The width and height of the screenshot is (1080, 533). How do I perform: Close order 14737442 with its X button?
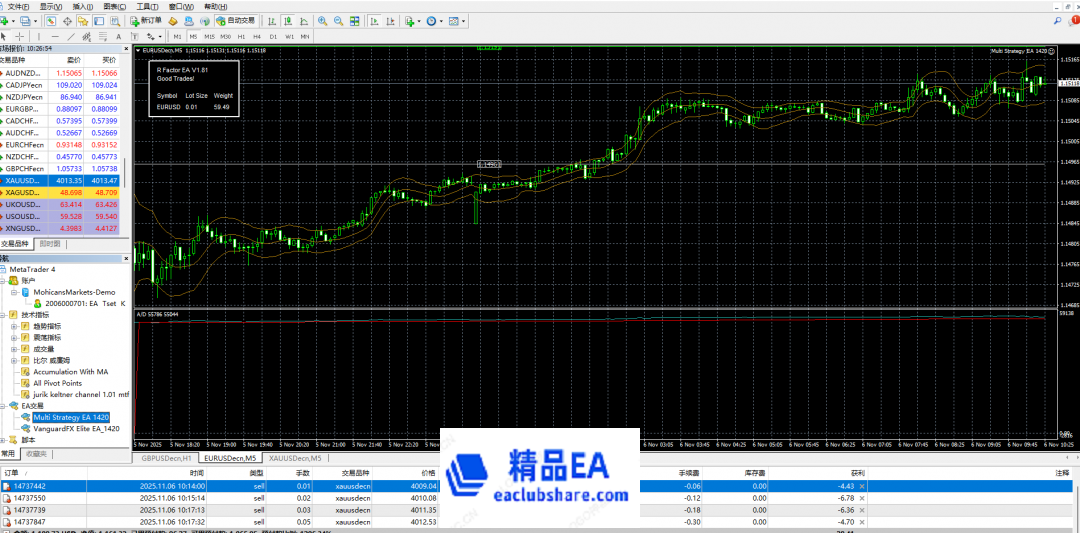click(x=862, y=486)
